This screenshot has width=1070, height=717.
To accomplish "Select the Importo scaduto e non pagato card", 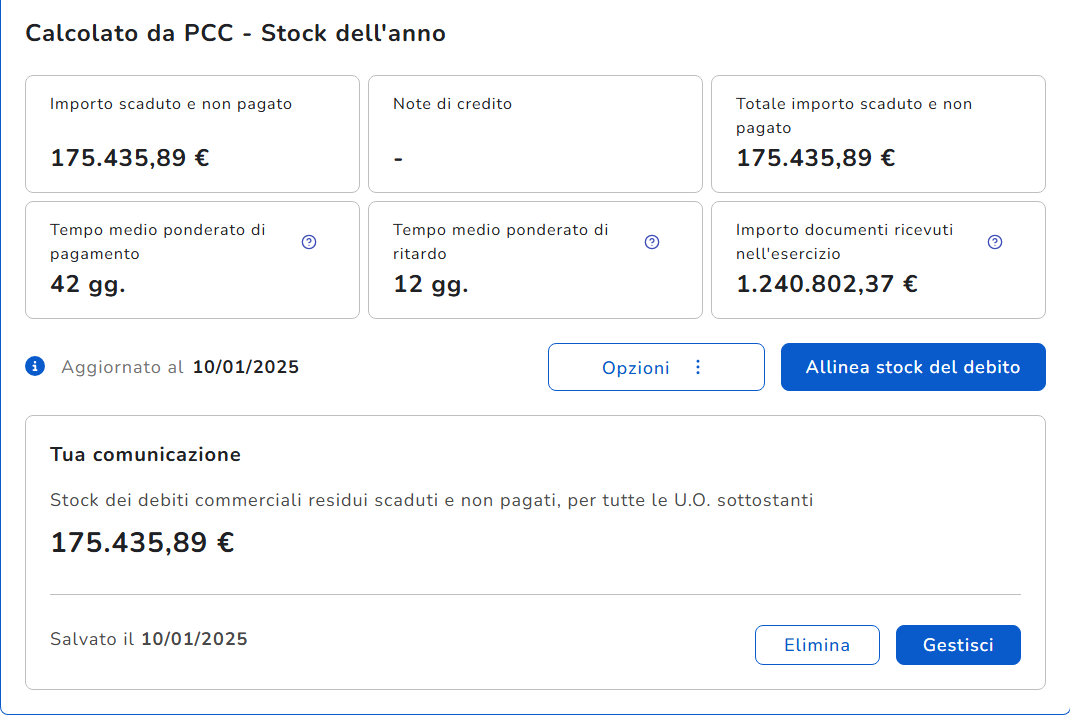I will point(192,134).
